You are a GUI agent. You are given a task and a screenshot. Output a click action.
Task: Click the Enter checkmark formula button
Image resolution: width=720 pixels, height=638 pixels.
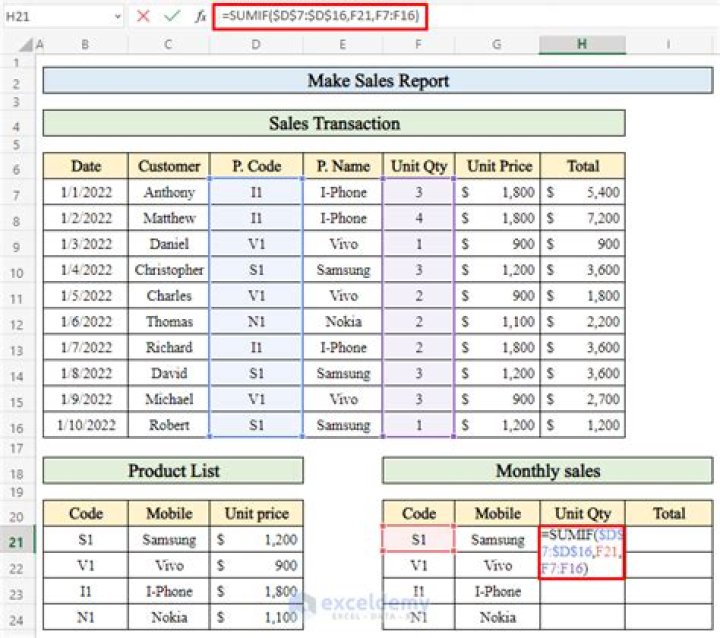(x=172, y=16)
